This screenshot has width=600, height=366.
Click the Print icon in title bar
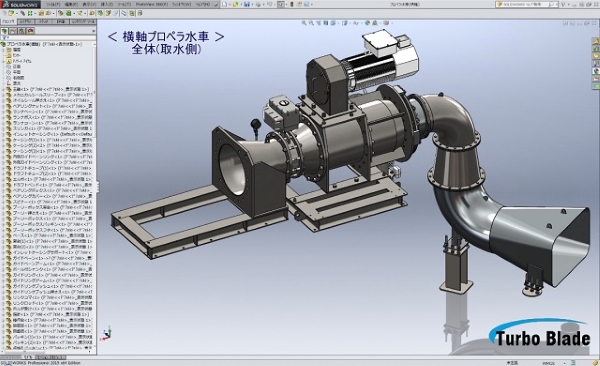pyautogui.click(x=259, y=4)
